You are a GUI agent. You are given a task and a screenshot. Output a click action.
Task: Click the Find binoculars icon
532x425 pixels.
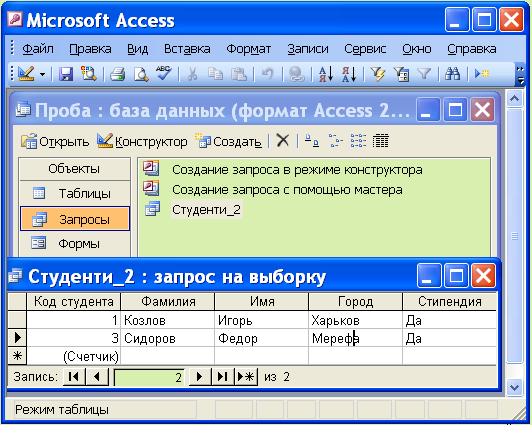pos(453,74)
